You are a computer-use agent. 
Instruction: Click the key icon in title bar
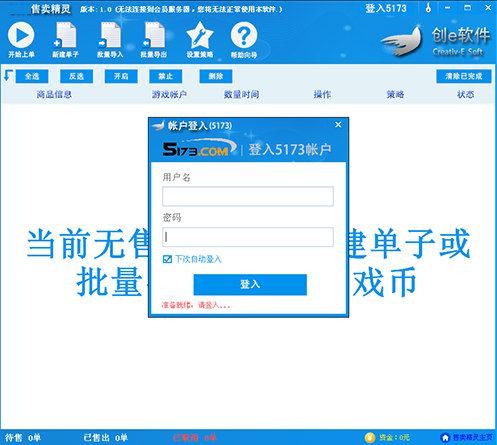[428, 8]
